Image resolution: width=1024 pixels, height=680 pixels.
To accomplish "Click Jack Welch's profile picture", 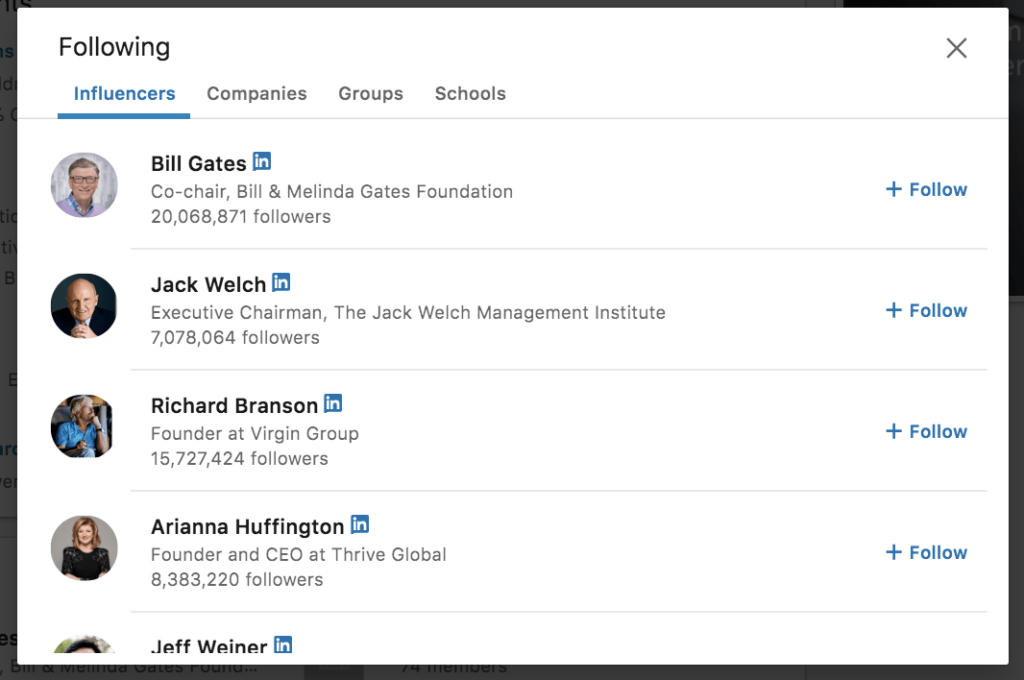I will point(84,305).
